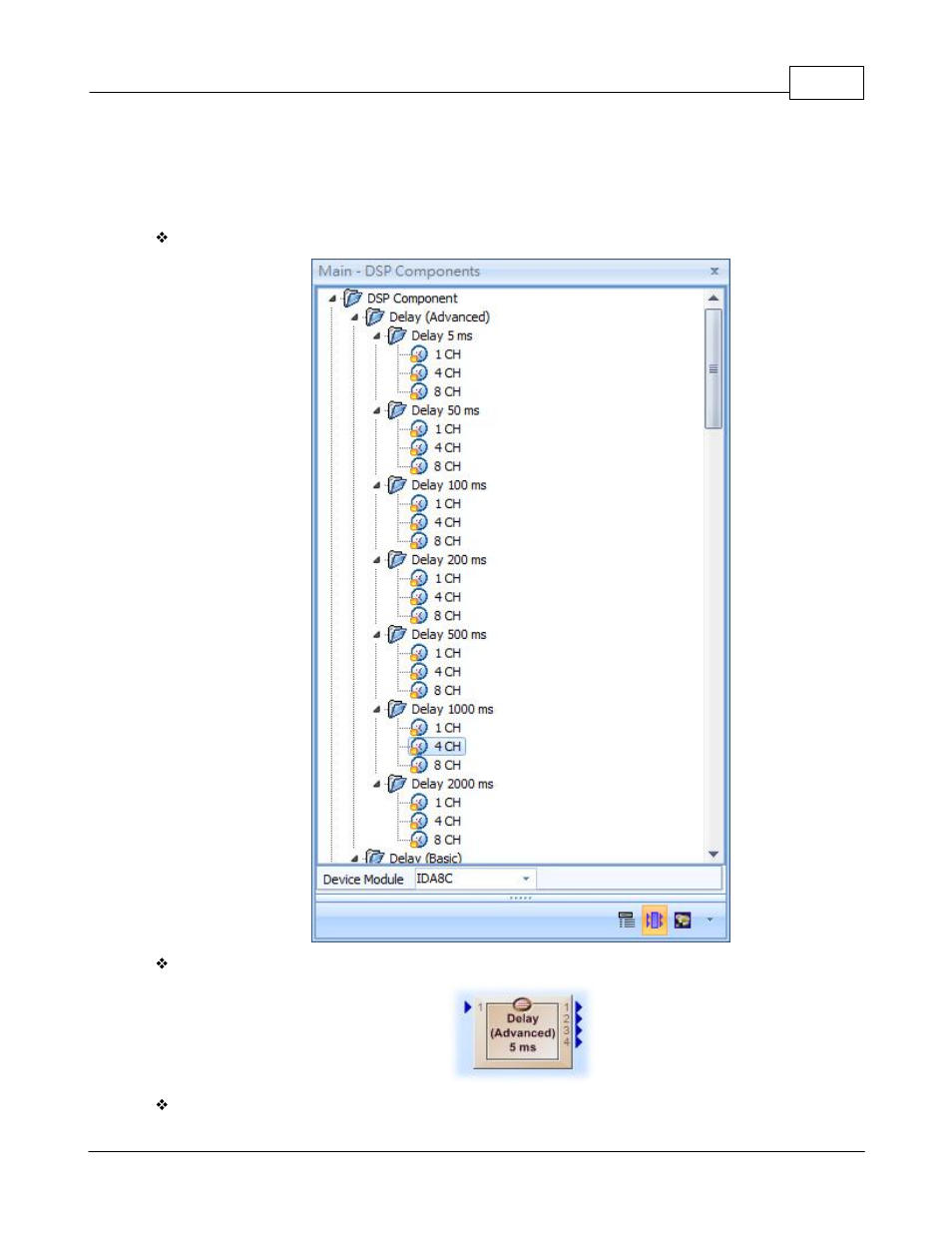Click the properties list icon in bottom toolbar
The height and width of the screenshot is (1233, 952).
[626, 920]
